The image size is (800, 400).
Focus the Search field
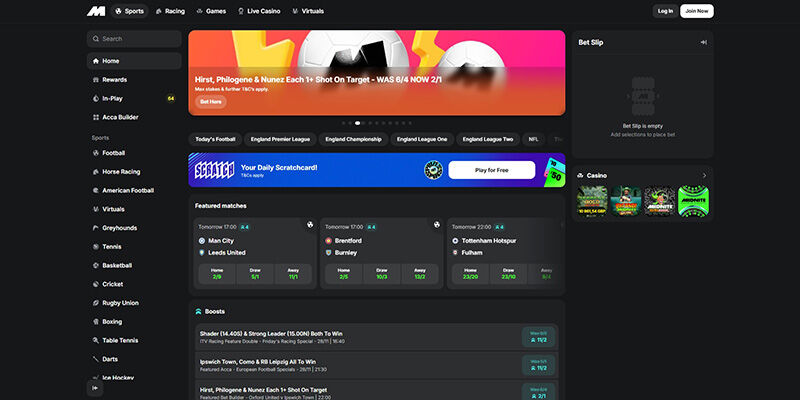coord(134,39)
